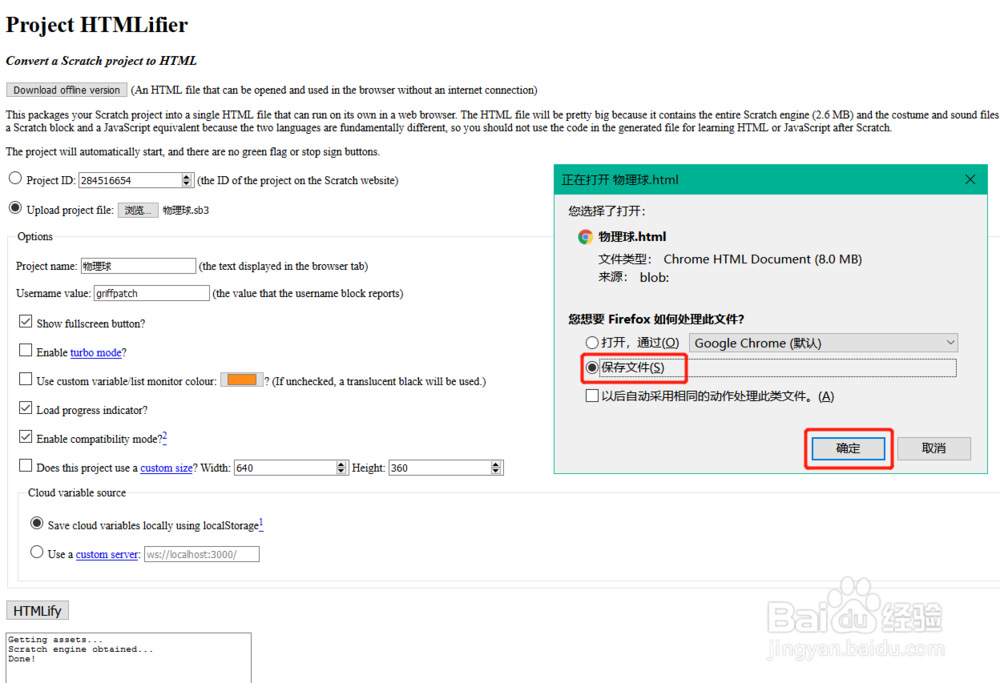This screenshot has width=1000, height=683.
Task: Click the 浏览... browse file button
Action: [138, 210]
